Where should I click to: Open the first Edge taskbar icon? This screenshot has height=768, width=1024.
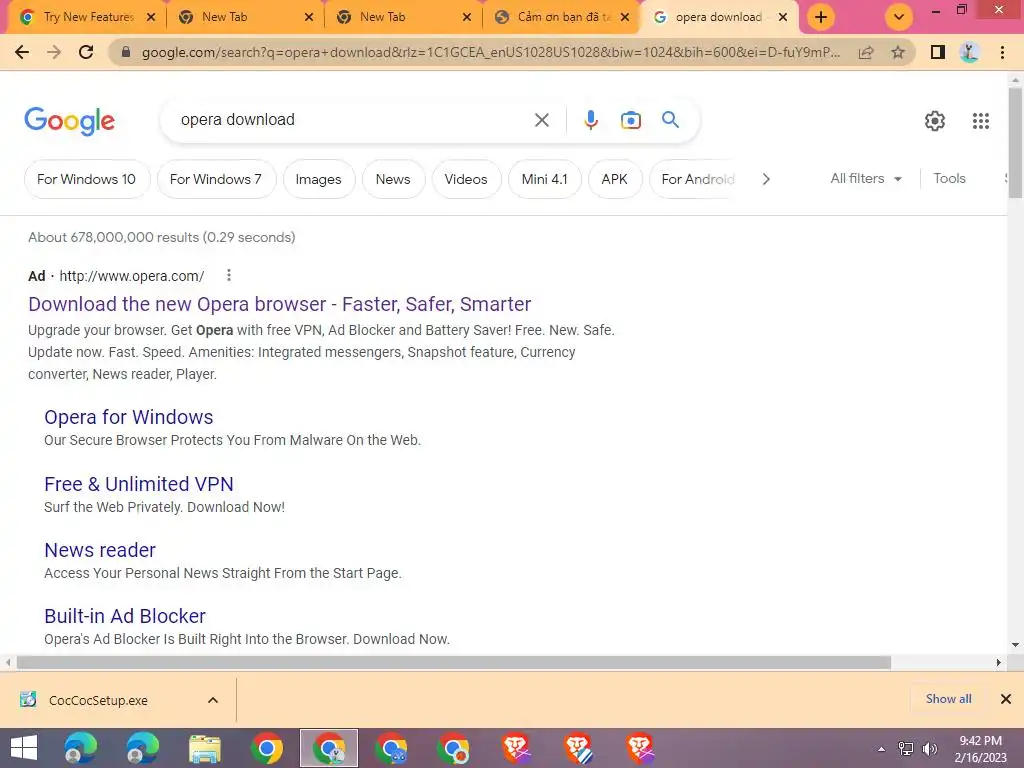click(x=80, y=748)
